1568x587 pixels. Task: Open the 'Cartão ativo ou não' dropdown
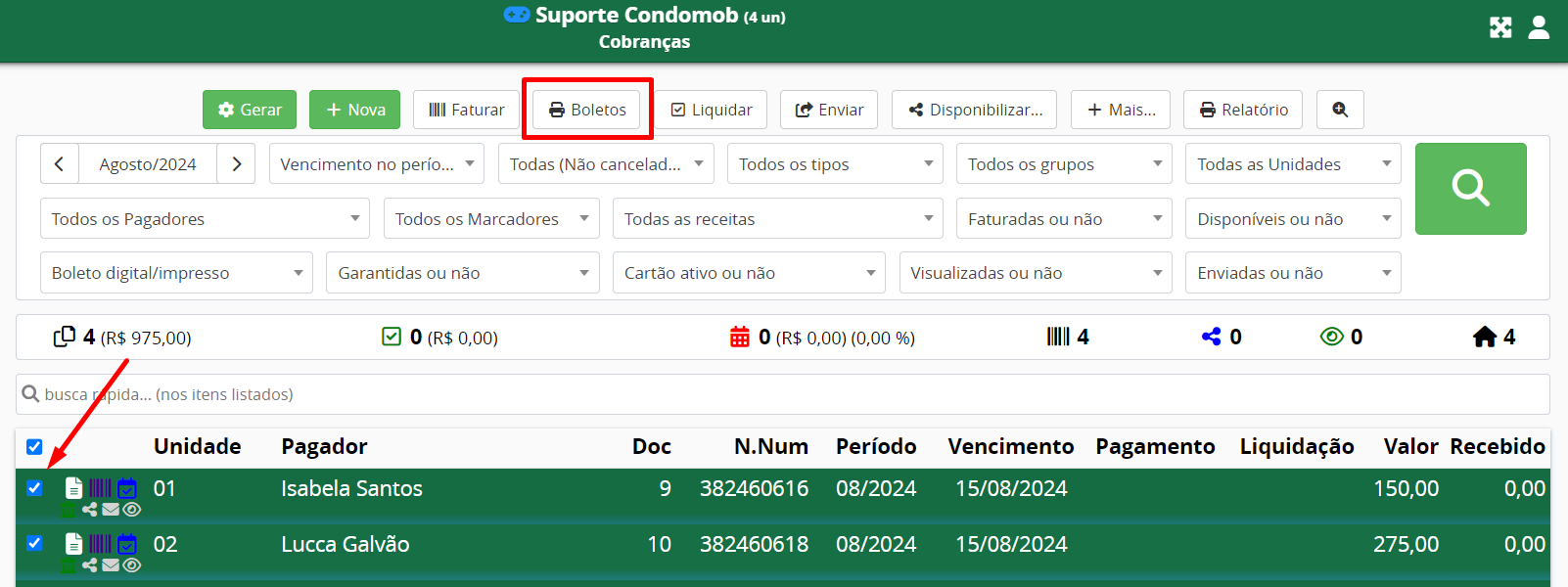(749, 273)
